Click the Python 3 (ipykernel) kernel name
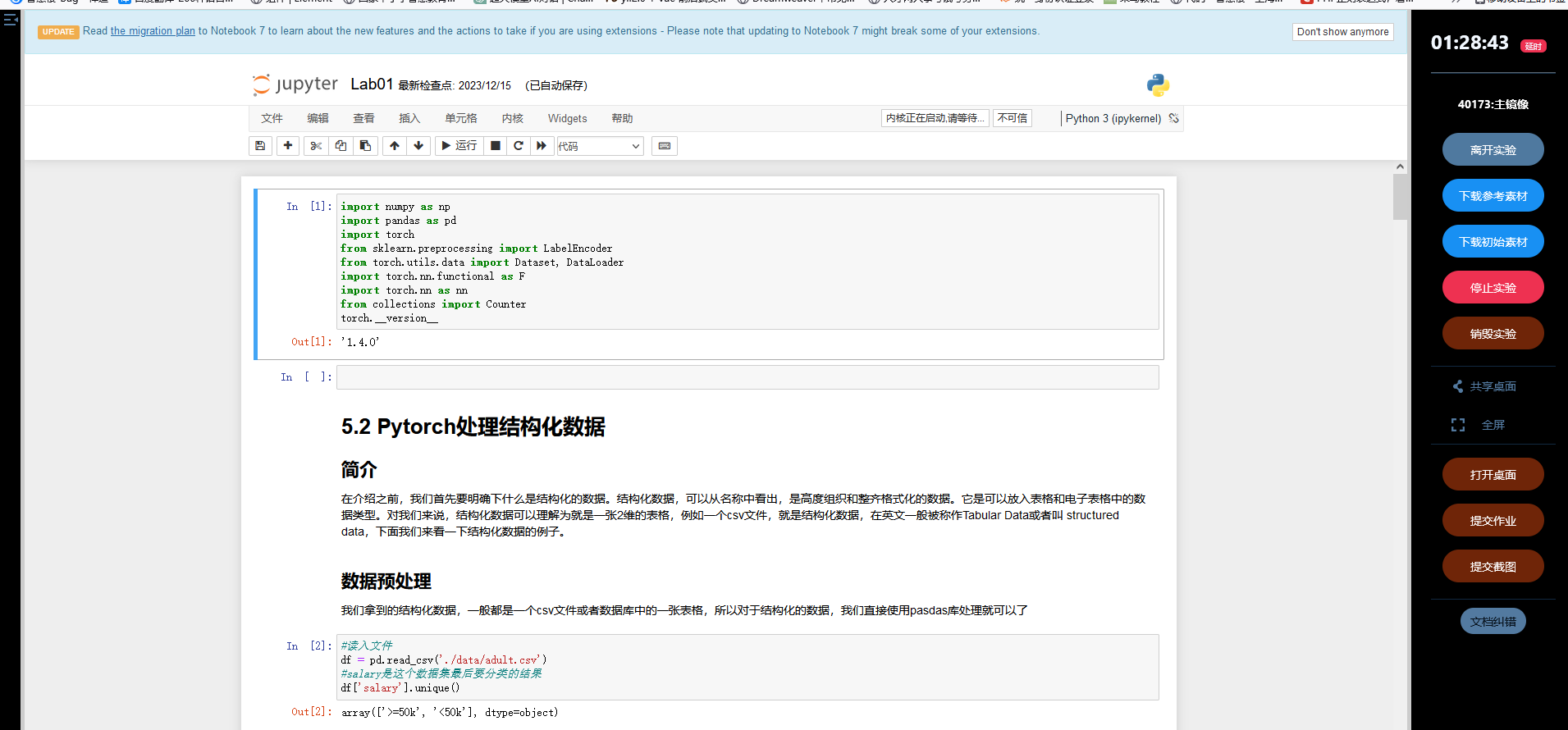1568x730 pixels. pos(1113,118)
